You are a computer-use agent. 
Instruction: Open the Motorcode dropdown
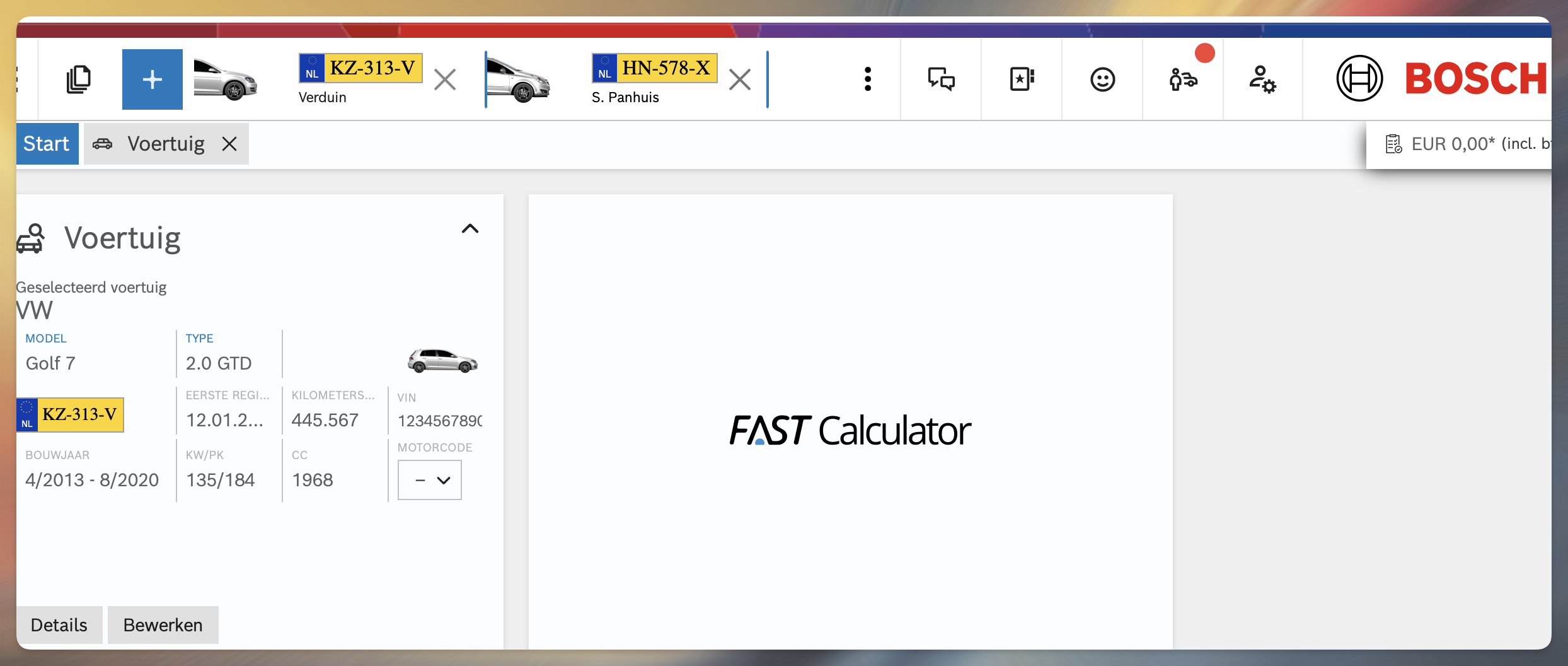coord(430,480)
